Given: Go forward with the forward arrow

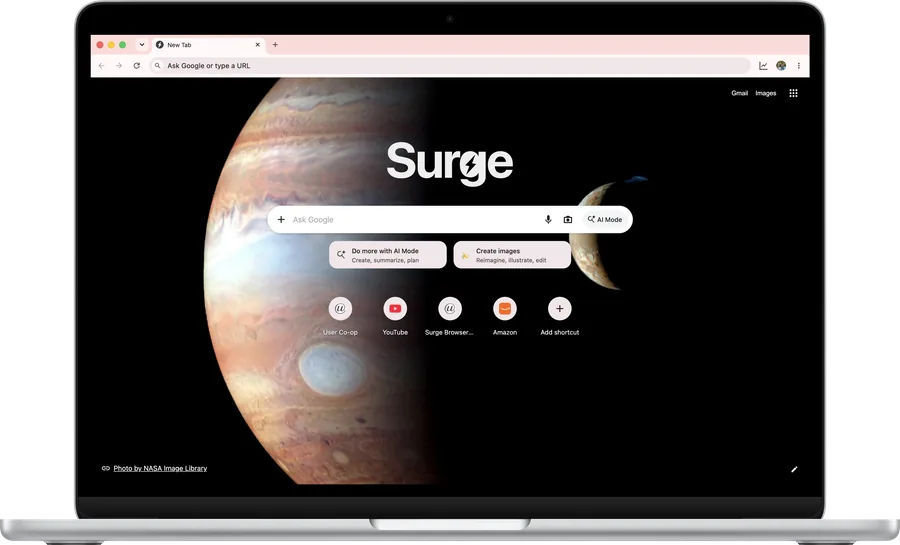Looking at the screenshot, I should click(119, 66).
